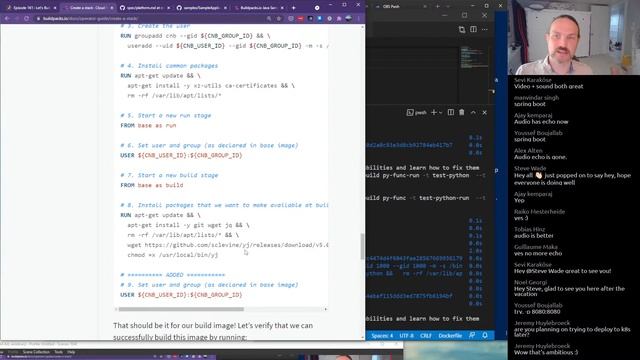
Task: Bookmark this page with the star icon
Action: point(279,18)
